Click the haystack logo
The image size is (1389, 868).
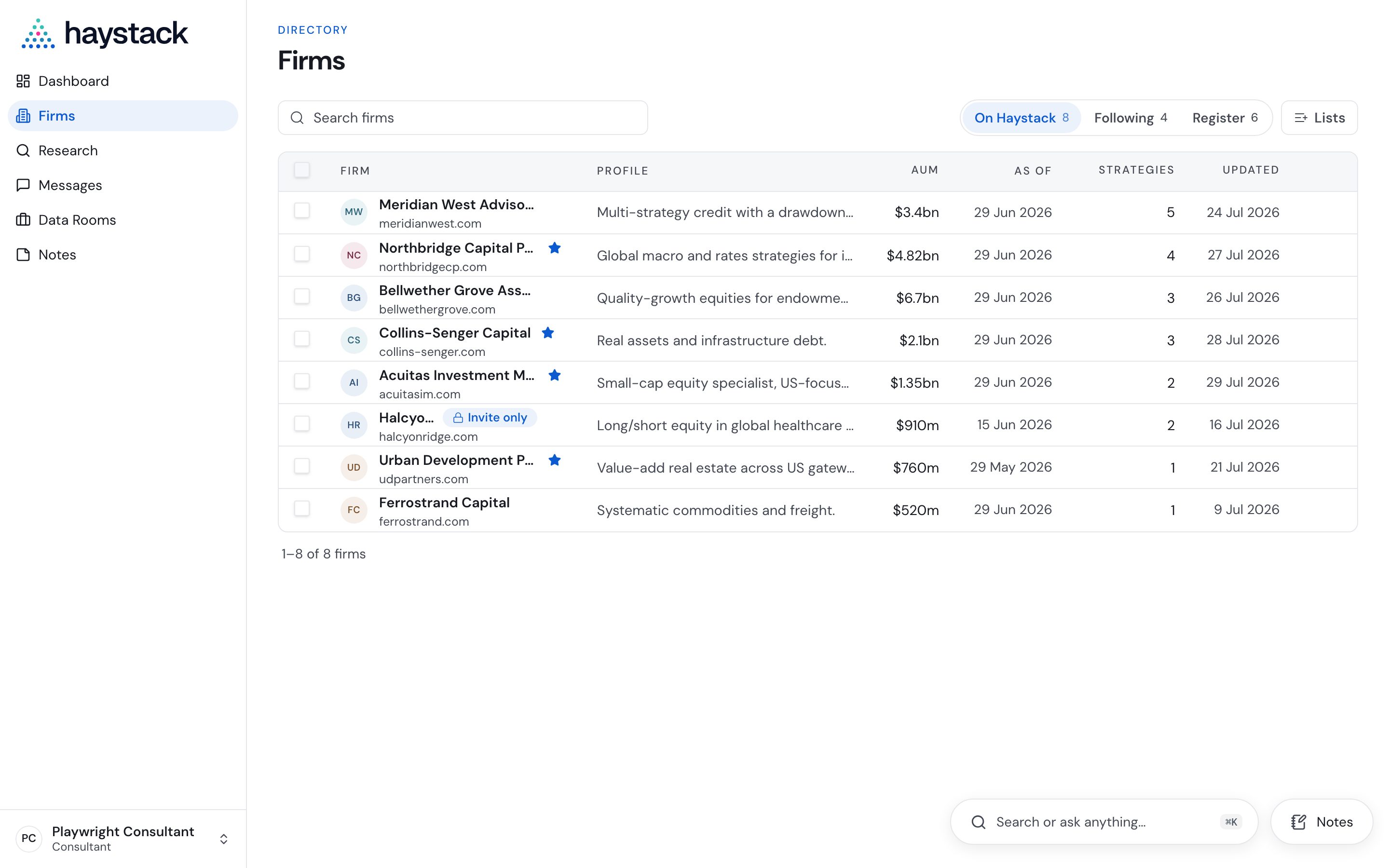click(x=105, y=33)
